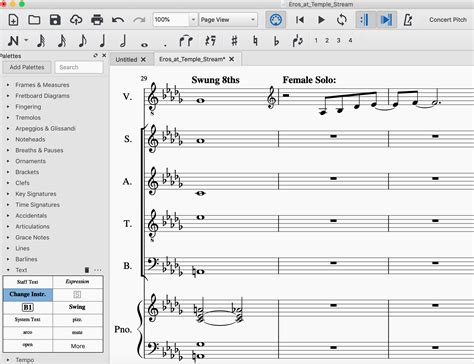
Task: Click the Add Palettes button
Action: [27, 67]
